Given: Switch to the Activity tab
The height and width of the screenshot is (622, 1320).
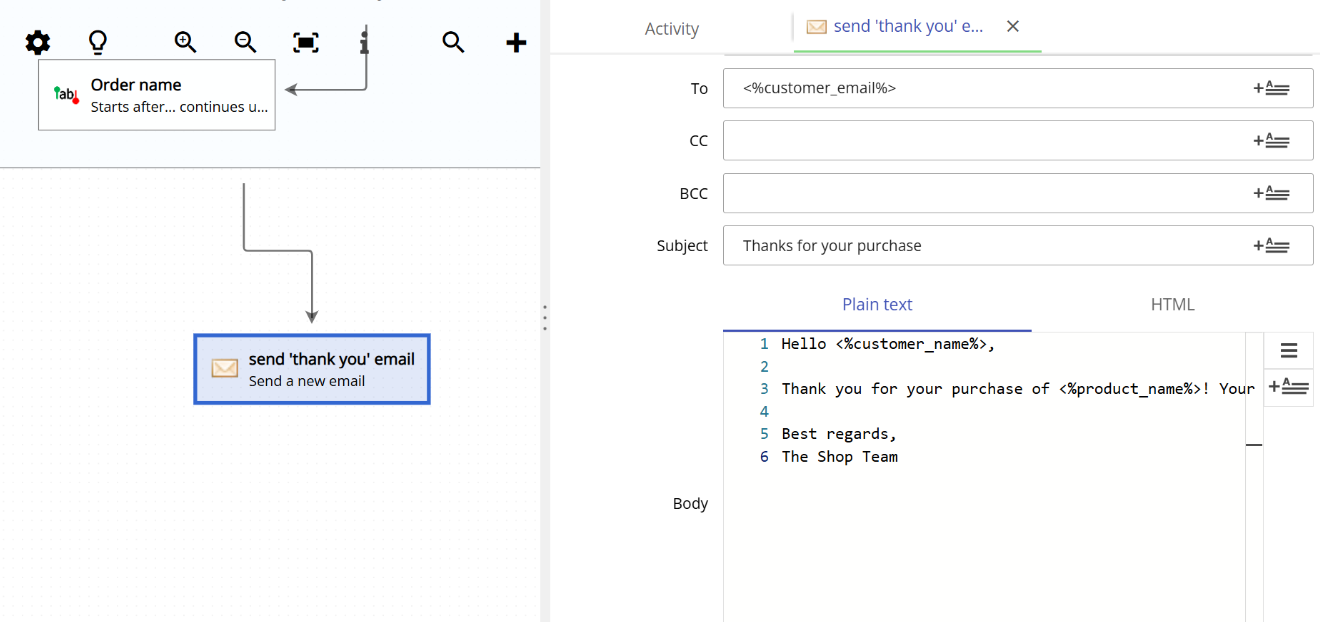Looking at the screenshot, I should (x=671, y=28).
